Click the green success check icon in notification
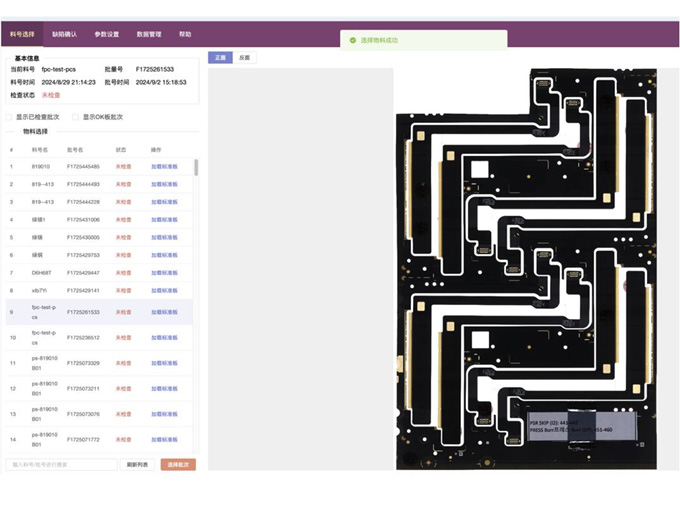Screen dimensions: 680x515 (353, 40)
